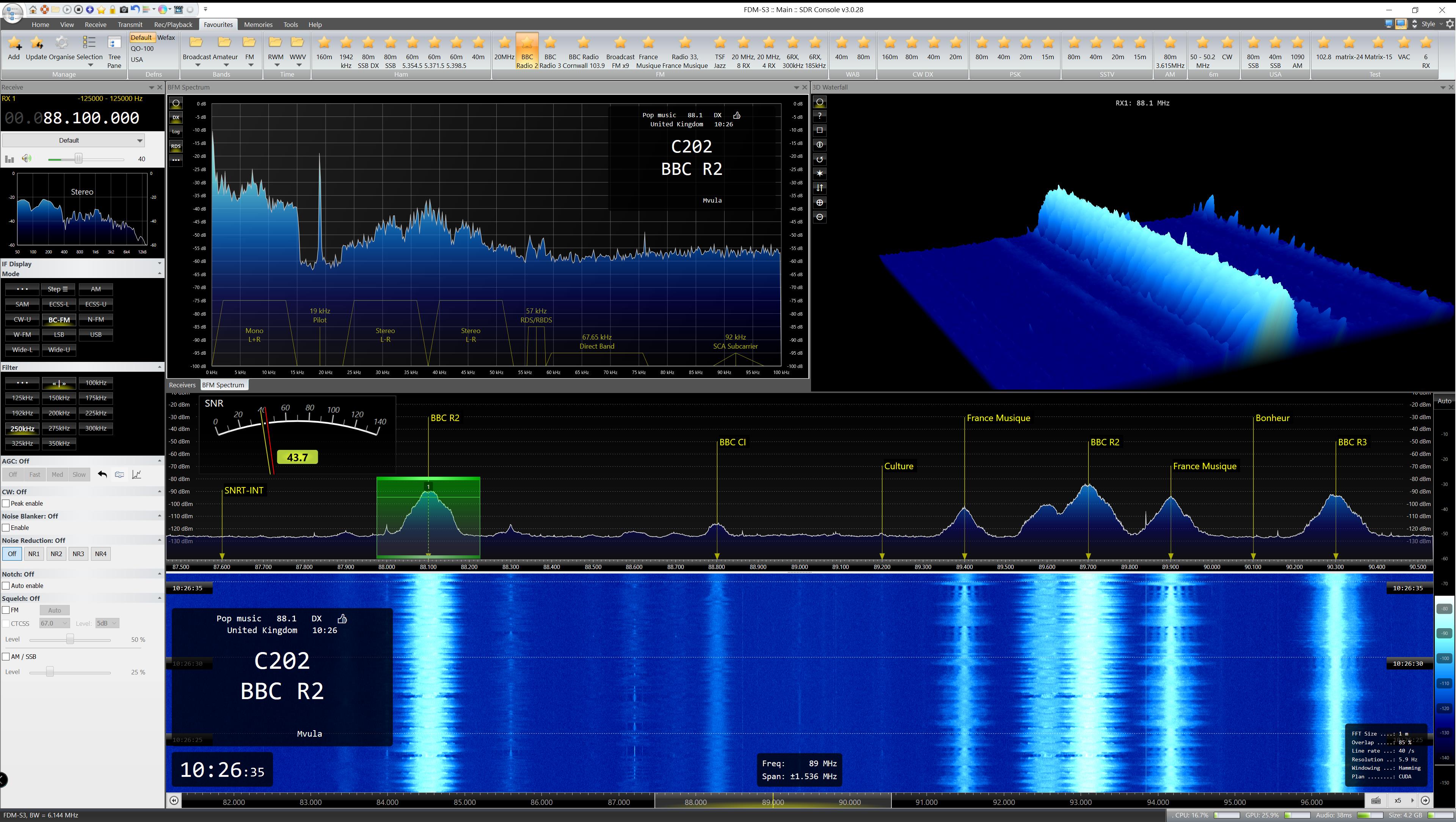Open the Default mode dropdown in the Receive panel
The image size is (1456, 822).
point(139,140)
